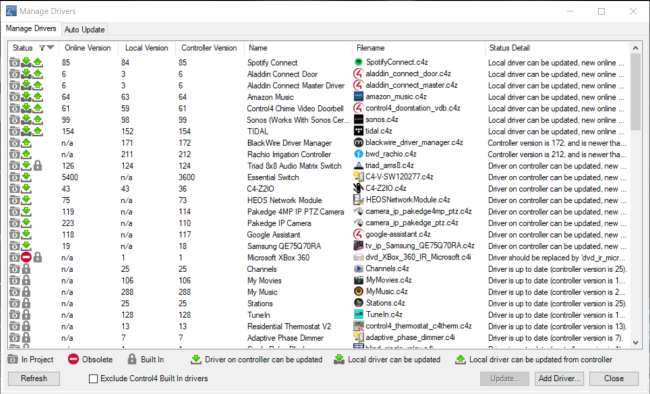Click the Built In legend lock icon

coord(132,359)
